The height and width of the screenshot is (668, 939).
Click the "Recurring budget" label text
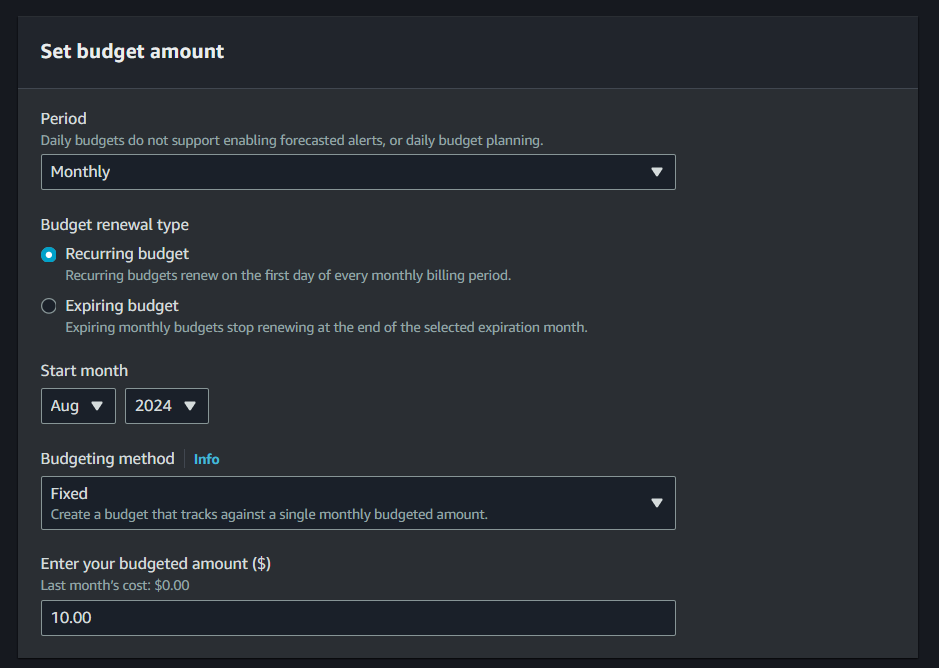point(127,254)
